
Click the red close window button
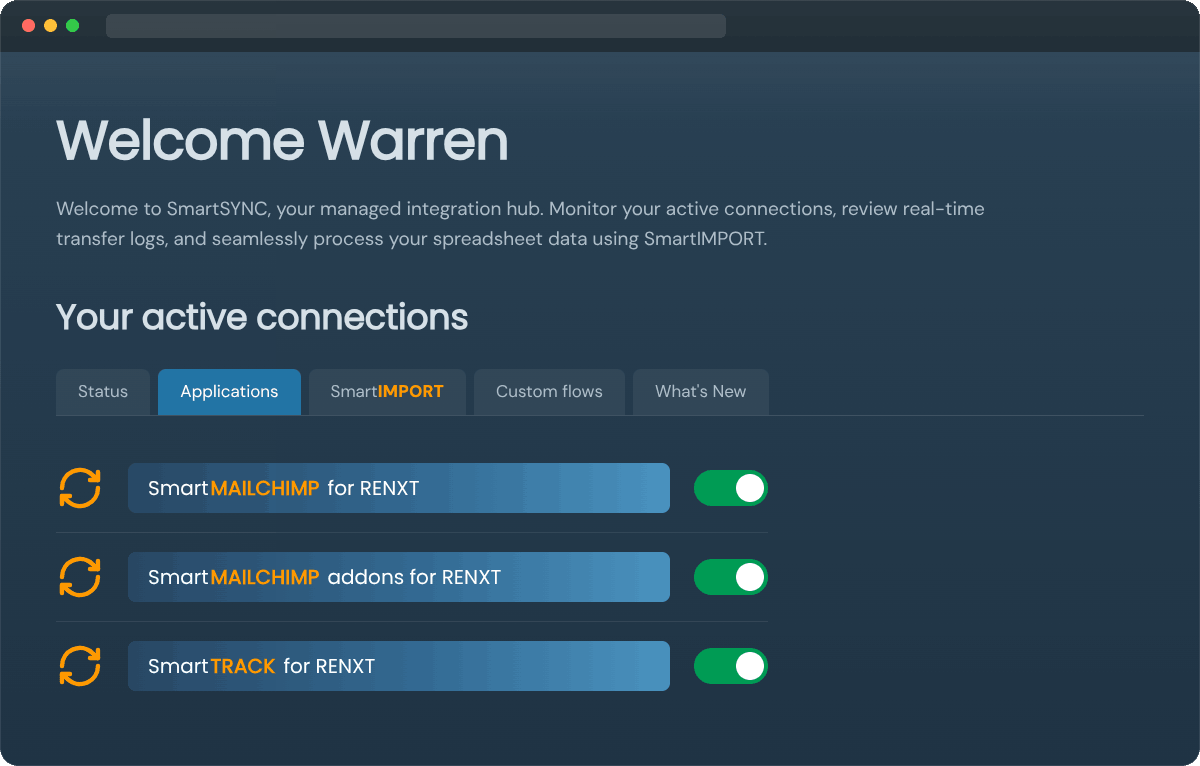pos(28,25)
